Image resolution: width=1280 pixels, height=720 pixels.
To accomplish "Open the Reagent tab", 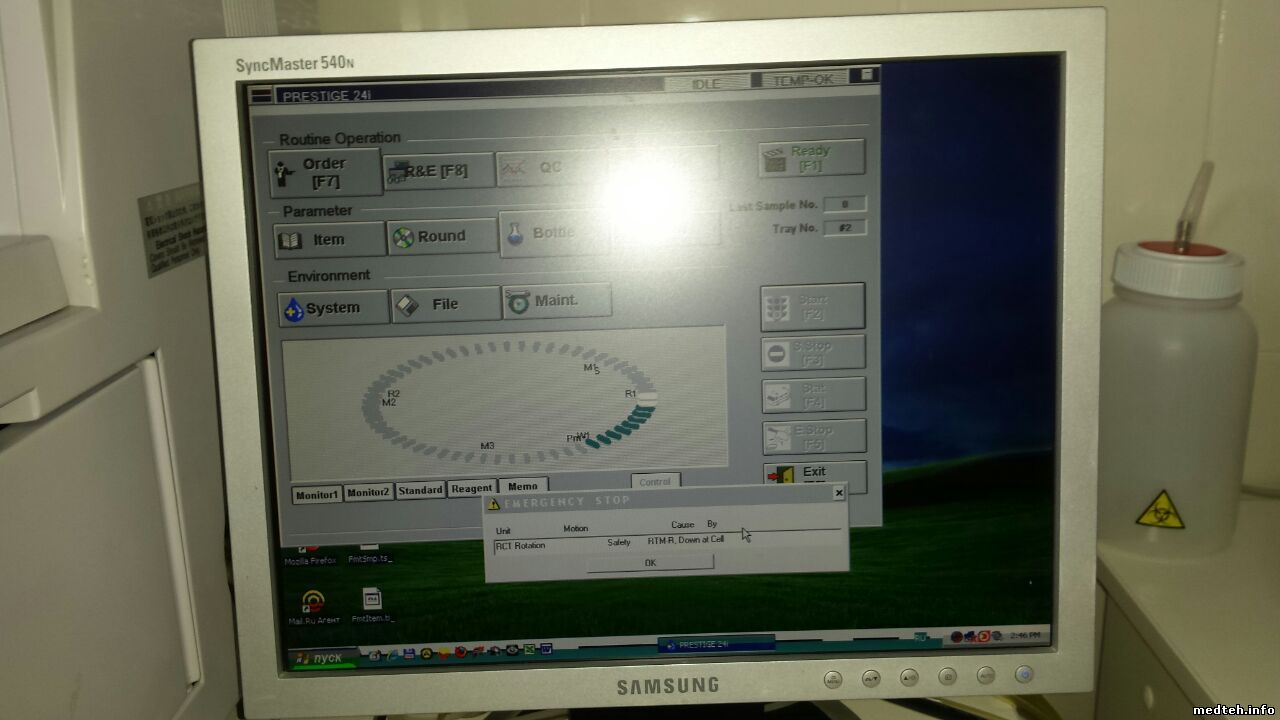I will coord(471,489).
